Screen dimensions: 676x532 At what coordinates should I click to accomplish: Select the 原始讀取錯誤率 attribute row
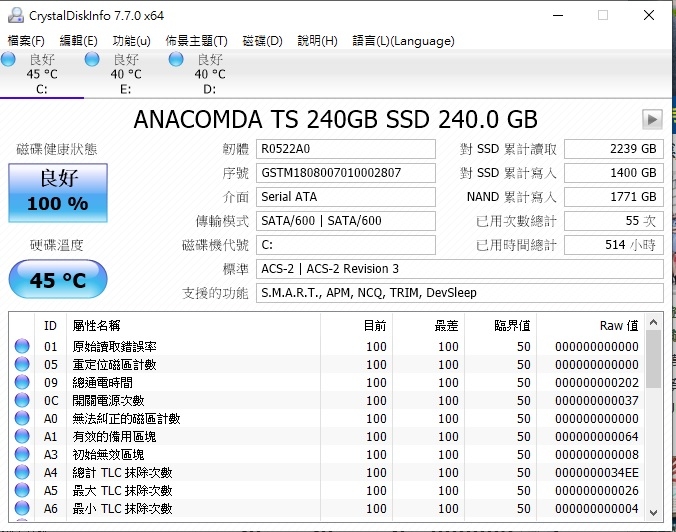327,346
